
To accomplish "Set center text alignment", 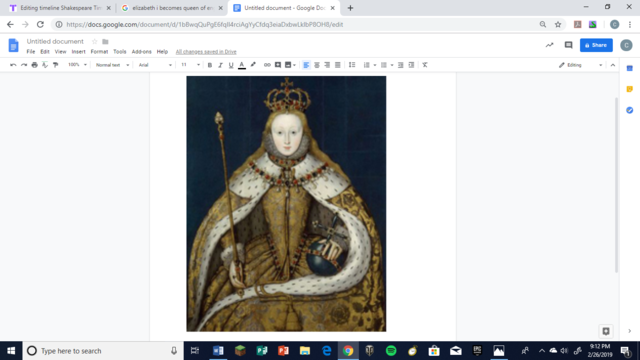I will [317, 65].
